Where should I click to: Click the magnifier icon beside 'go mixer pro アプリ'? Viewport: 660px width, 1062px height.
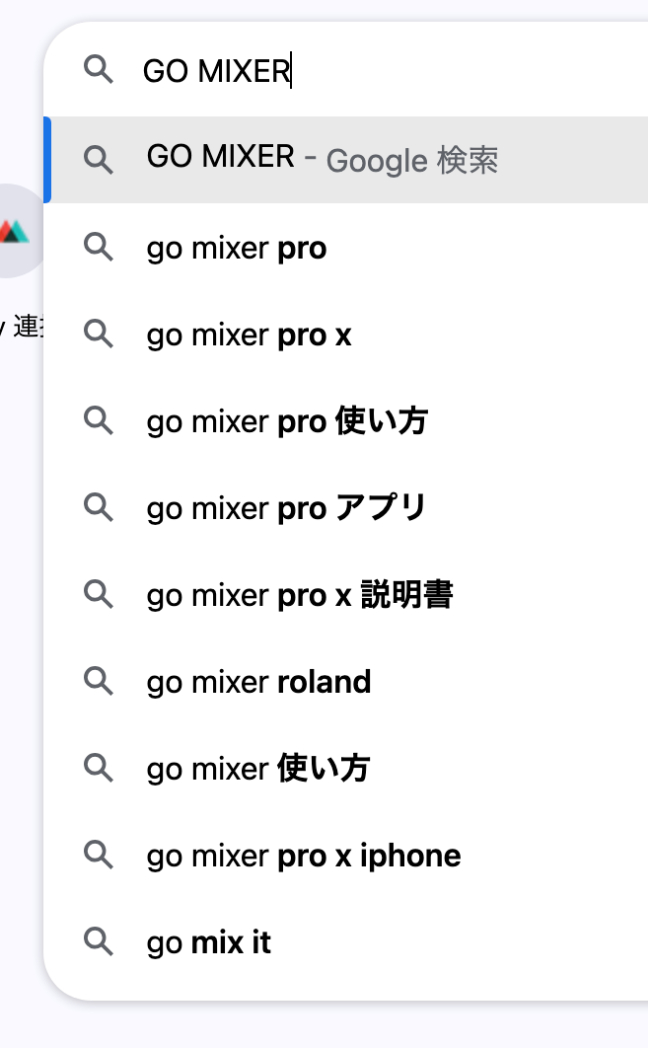98,508
